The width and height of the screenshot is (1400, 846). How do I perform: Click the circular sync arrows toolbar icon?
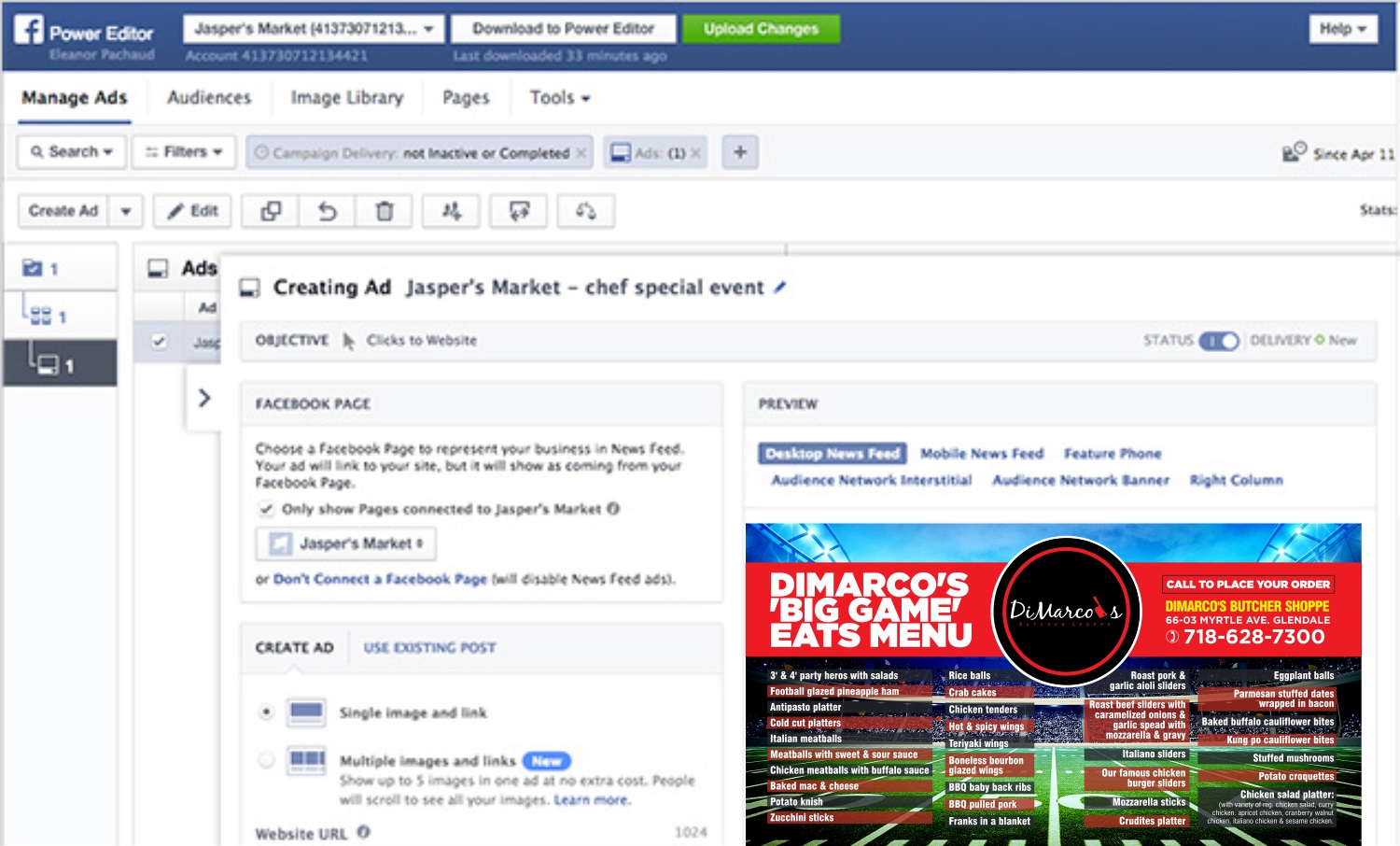pos(585,211)
